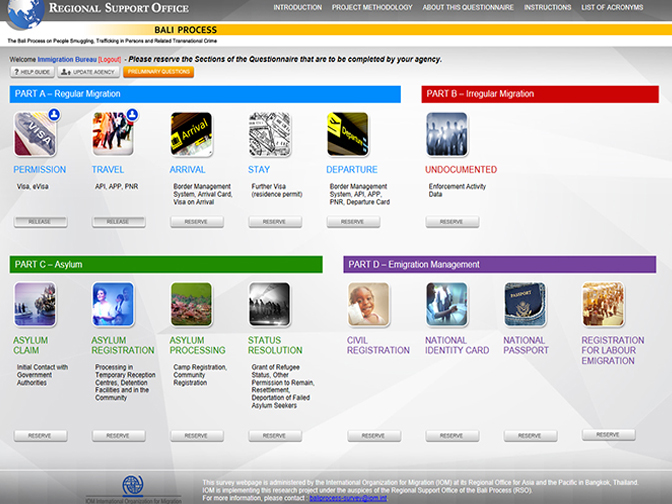Click the 'API, APP, PNR' description
This screenshot has width=672, height=504.
click(117, 187)
